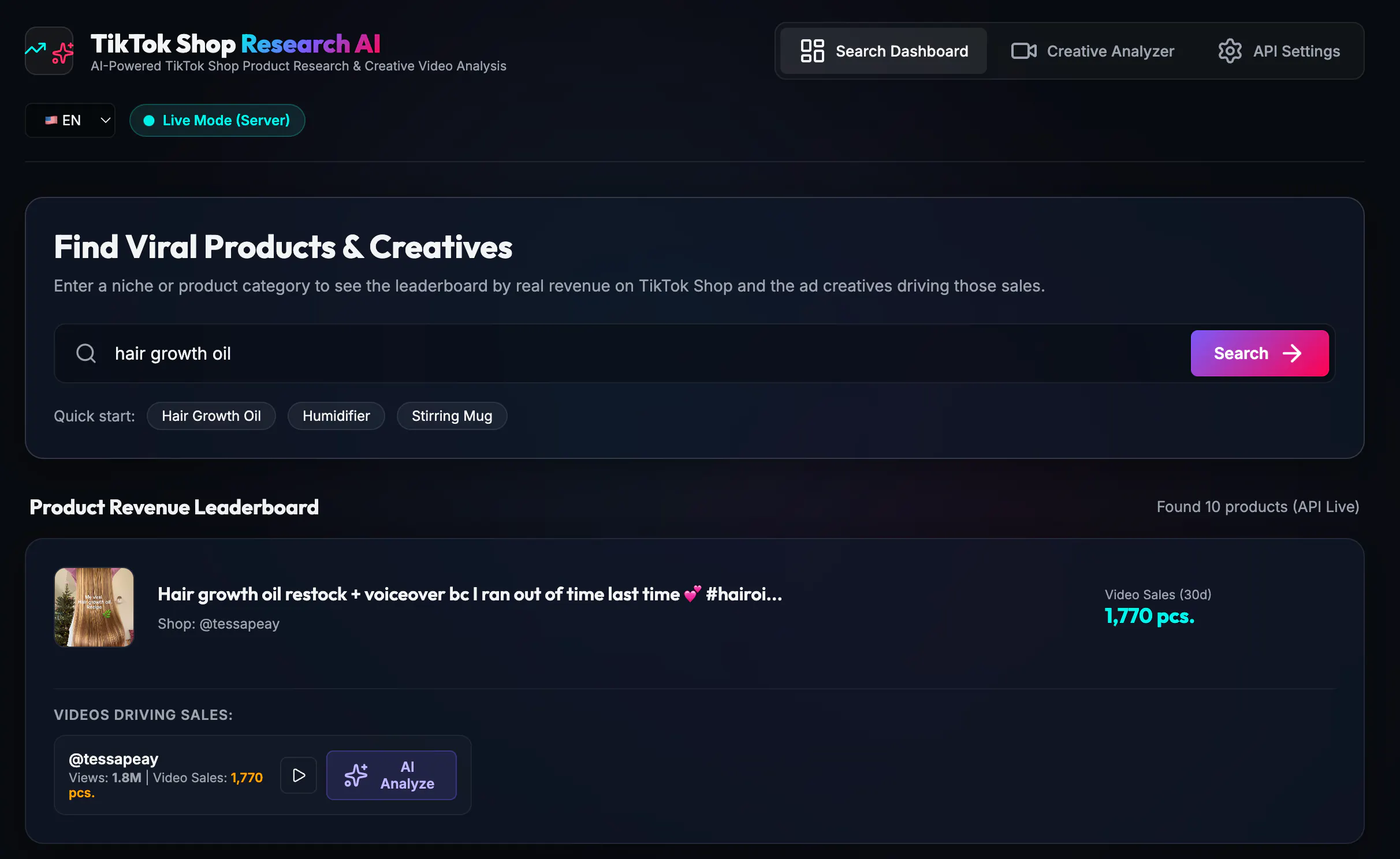
Task: Click the Quick start: label
Action: pos(94,416)
